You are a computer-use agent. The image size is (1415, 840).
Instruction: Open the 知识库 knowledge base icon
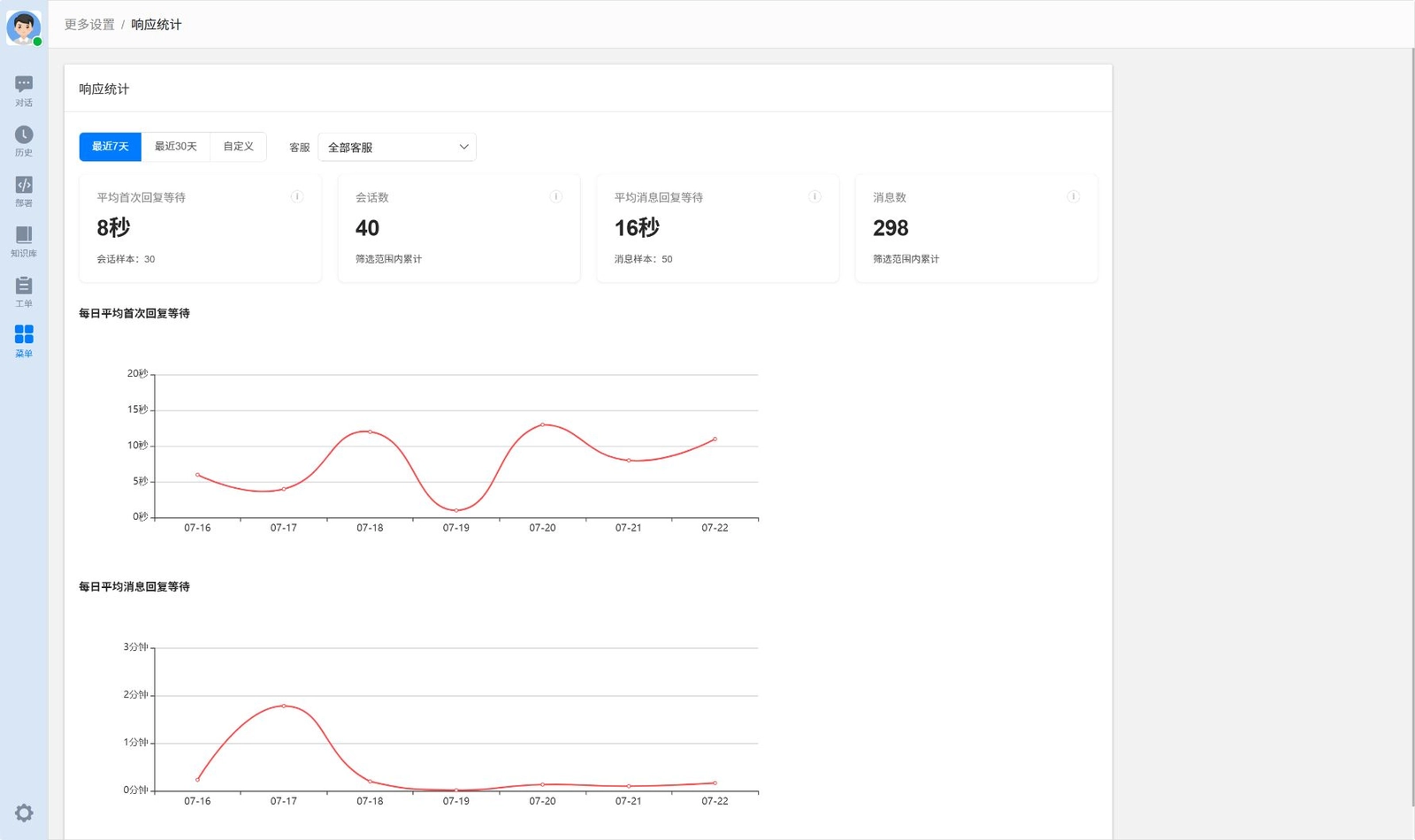(x=24, y=241)
